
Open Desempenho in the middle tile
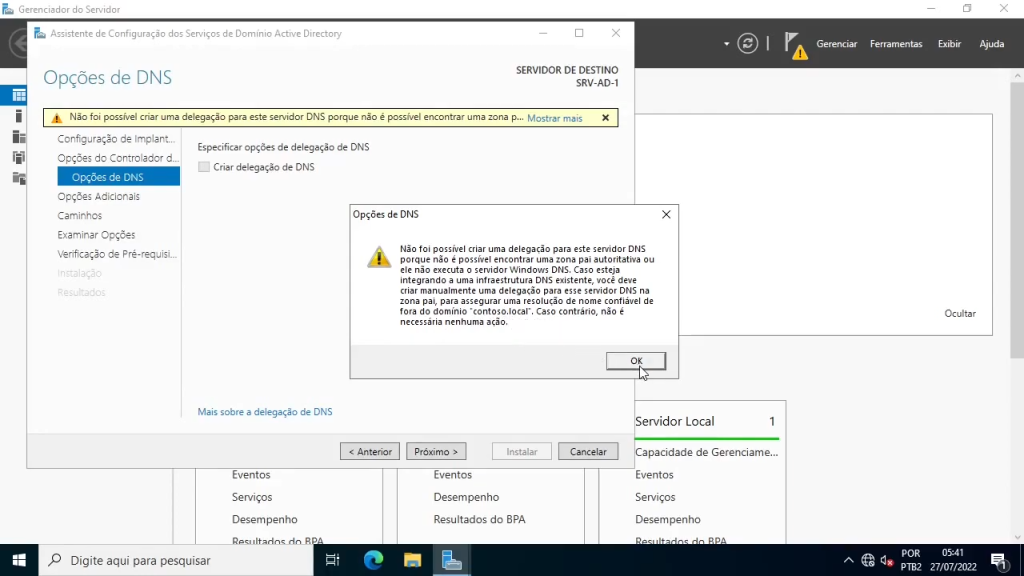pos(466,497)
